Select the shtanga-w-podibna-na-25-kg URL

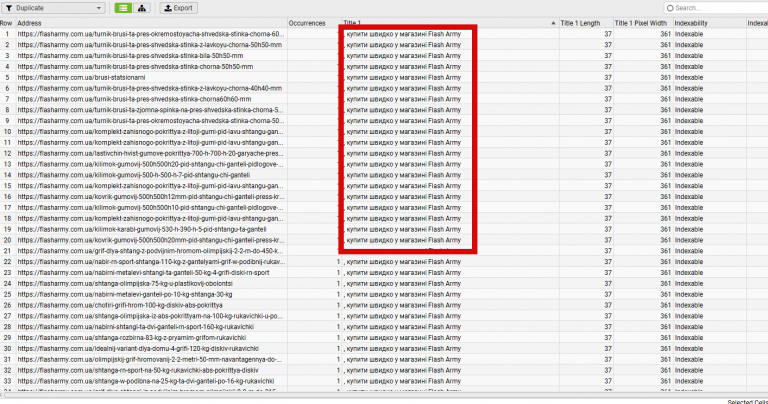coord(146,381)
